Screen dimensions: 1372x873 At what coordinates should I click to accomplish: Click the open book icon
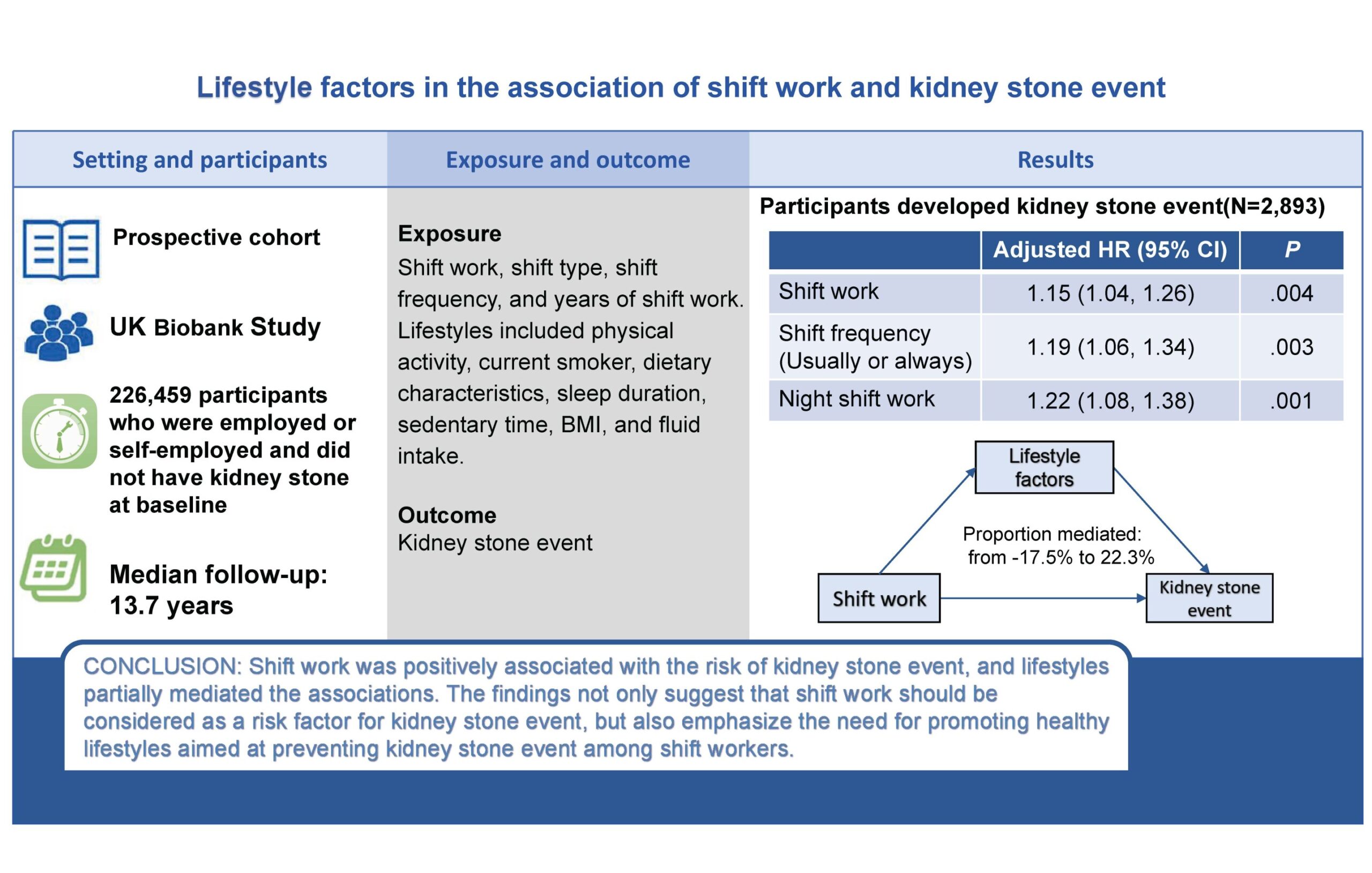click(x=61, y=249)
